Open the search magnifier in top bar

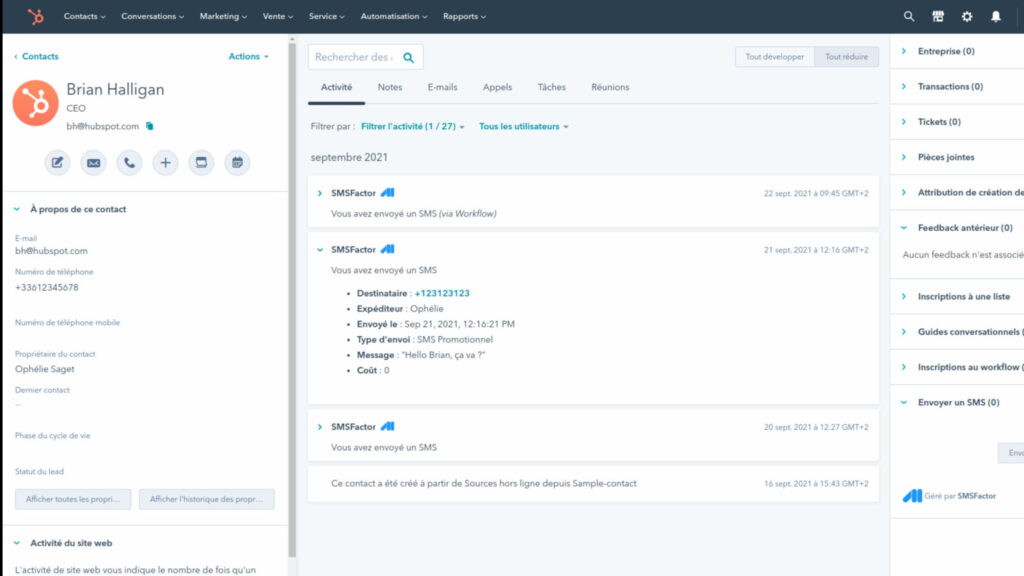[908, 16]
